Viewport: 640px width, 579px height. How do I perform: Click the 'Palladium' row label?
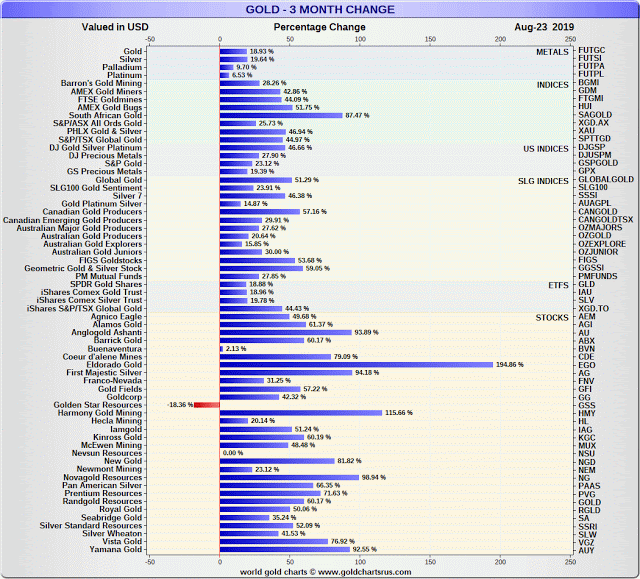pos(122,67)
